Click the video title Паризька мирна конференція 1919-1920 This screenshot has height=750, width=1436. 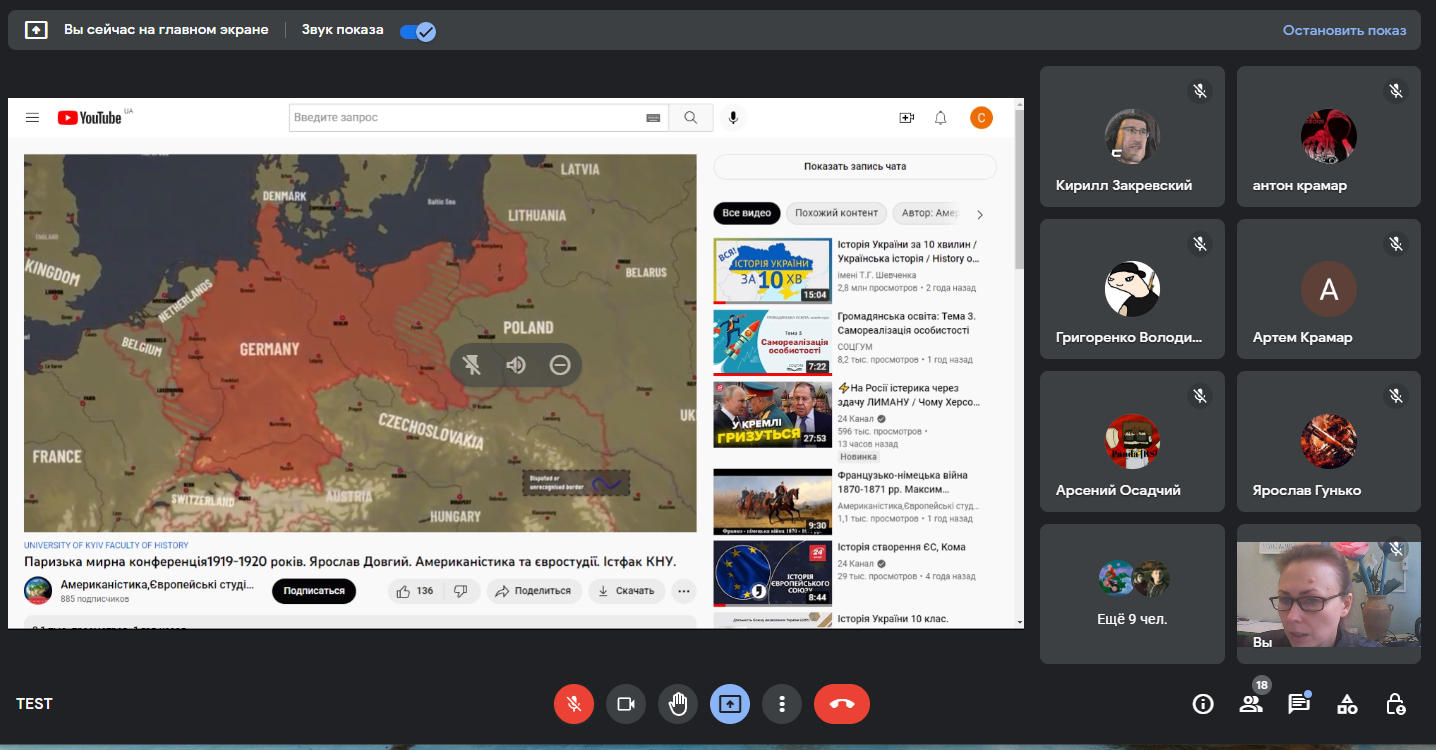click(350, 562)
